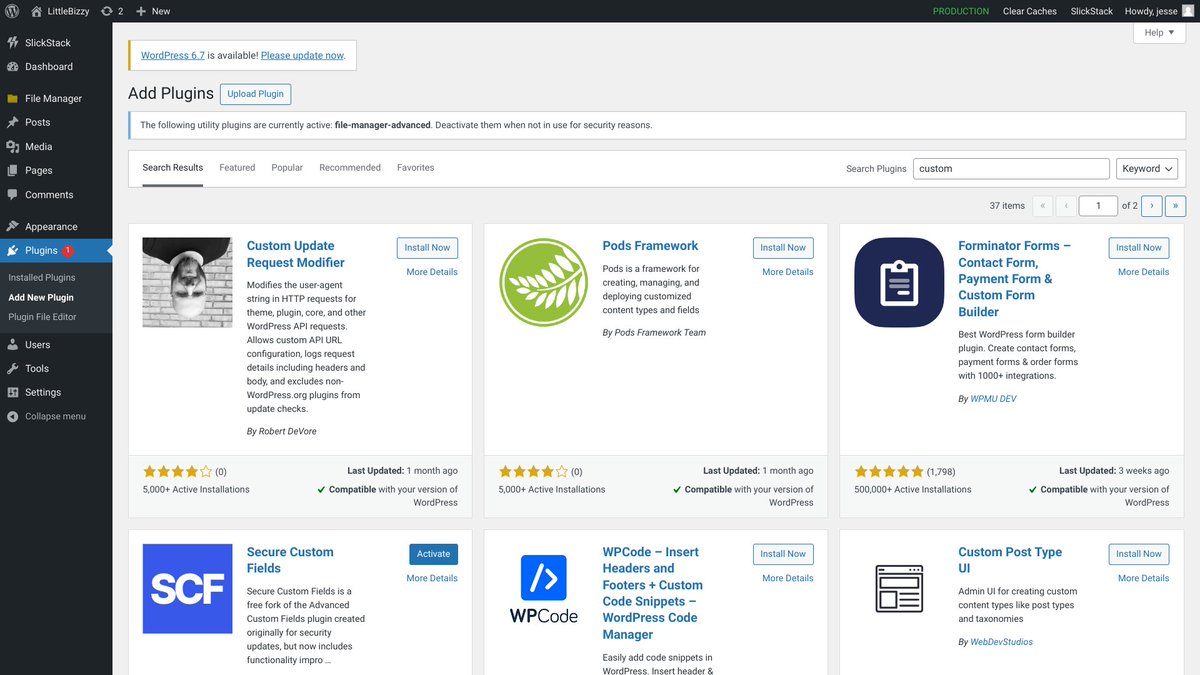
Task: Install Custom Post Type UI plugin
Action: [1139, 554]
